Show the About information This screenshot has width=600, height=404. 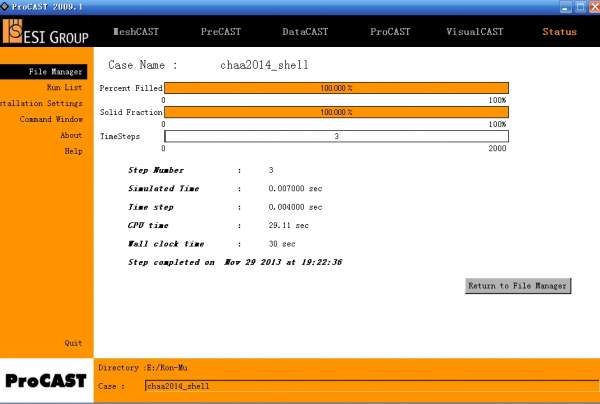[x=71, y=135]
